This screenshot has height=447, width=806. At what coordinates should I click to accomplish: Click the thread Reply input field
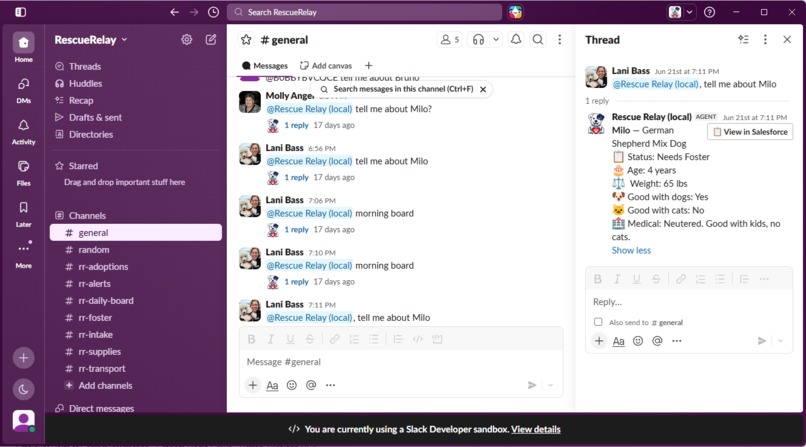click(689, 302)
